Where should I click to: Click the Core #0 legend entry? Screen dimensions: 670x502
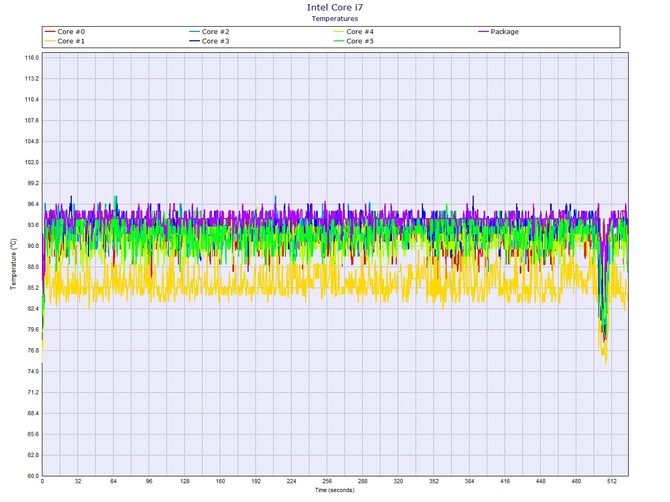tap(65, 32)
